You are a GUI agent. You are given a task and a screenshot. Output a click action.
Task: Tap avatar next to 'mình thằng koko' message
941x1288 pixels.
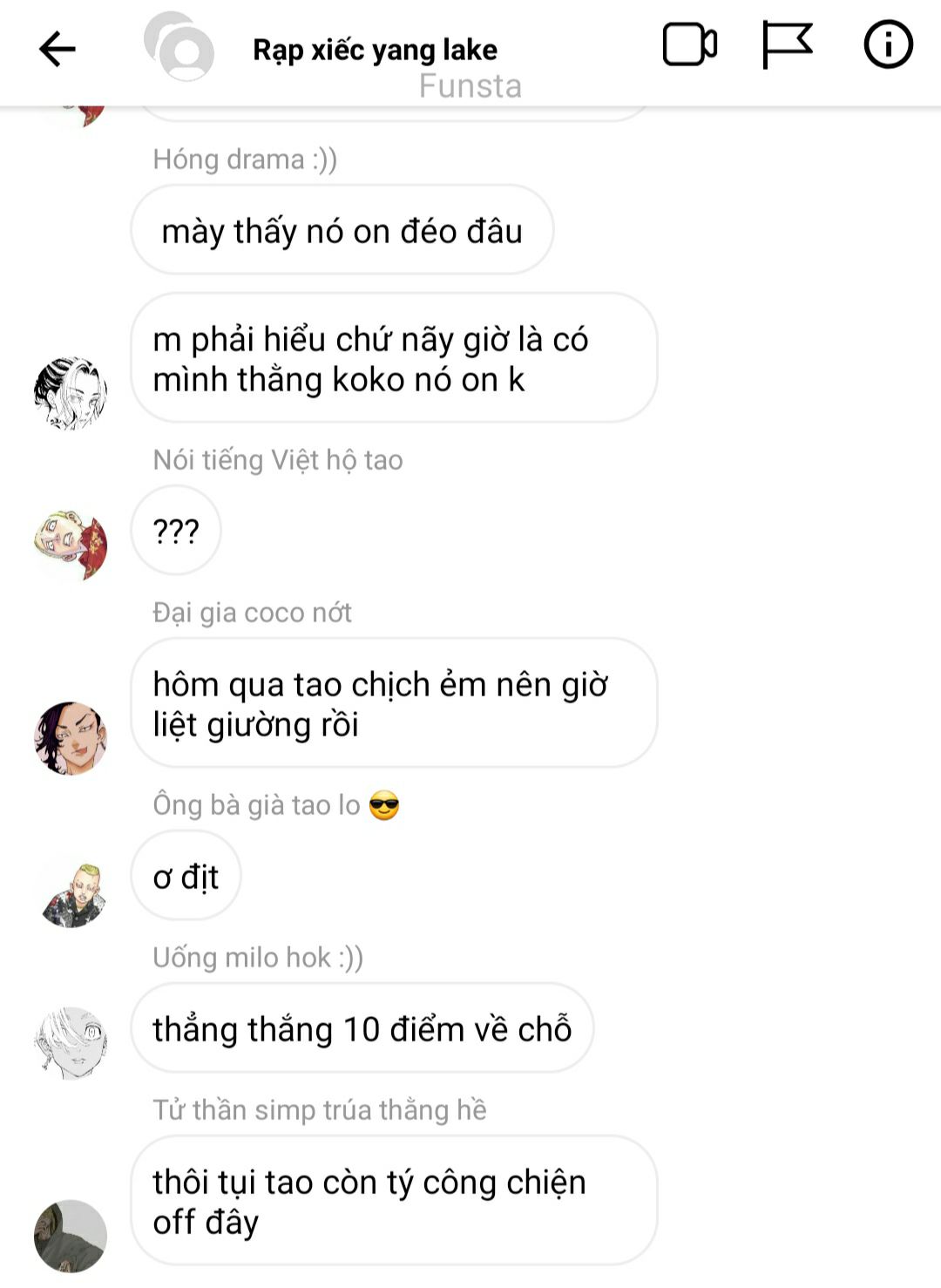coord(71,393)
